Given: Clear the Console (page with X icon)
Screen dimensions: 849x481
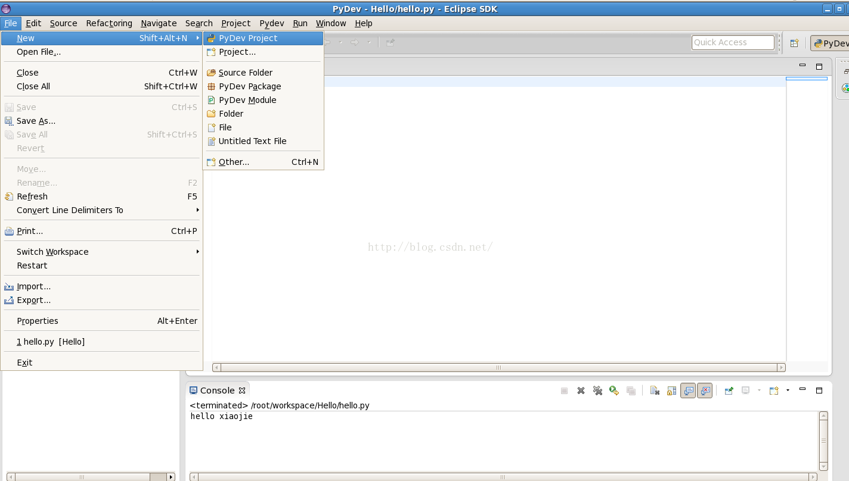Looking at the screenshot, I should 655,391.
